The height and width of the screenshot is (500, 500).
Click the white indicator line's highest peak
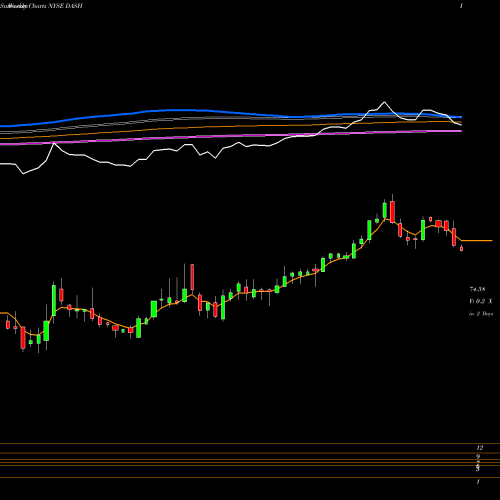(384, 102)
